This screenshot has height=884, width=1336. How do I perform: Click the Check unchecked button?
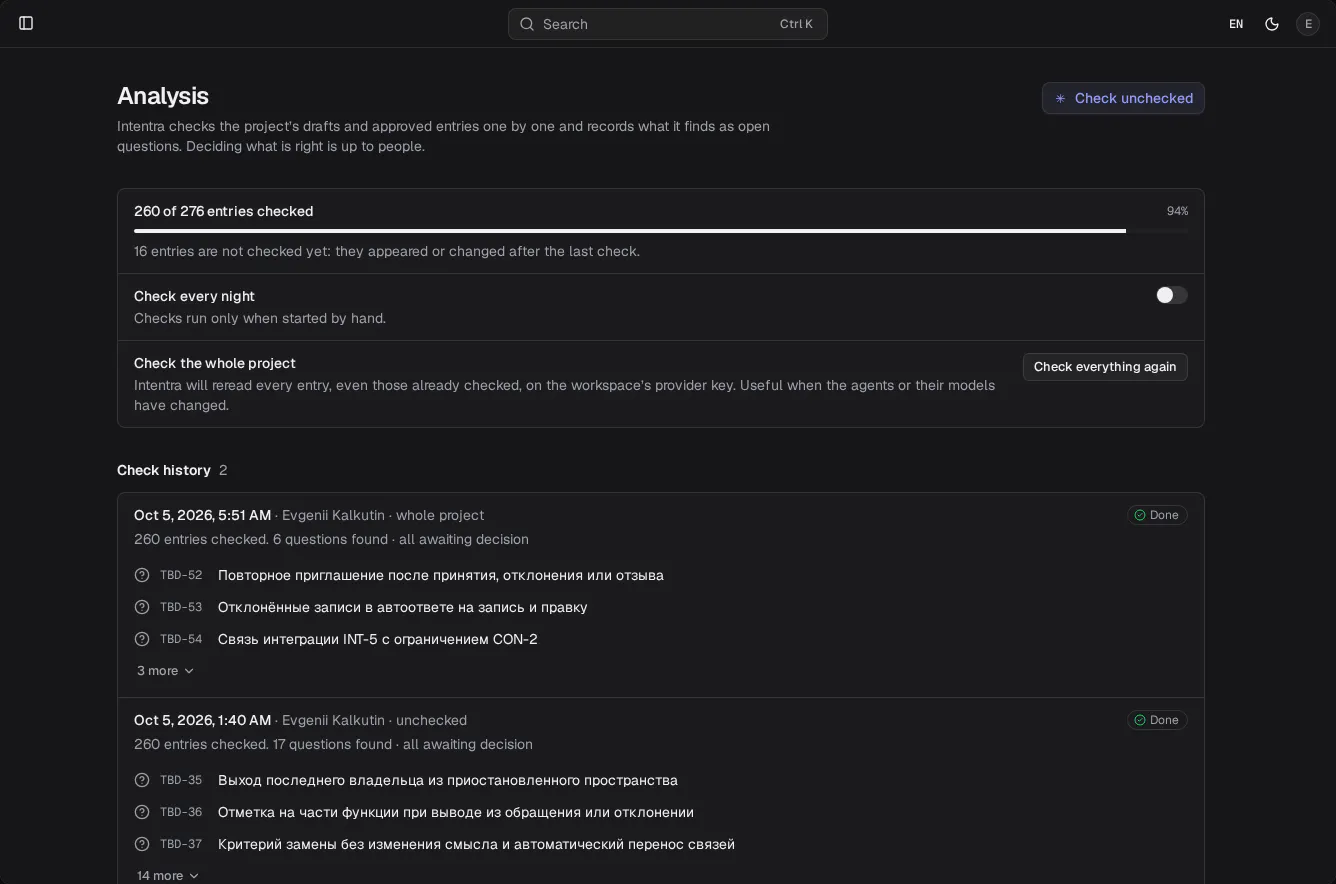[x=1123, y=98]
